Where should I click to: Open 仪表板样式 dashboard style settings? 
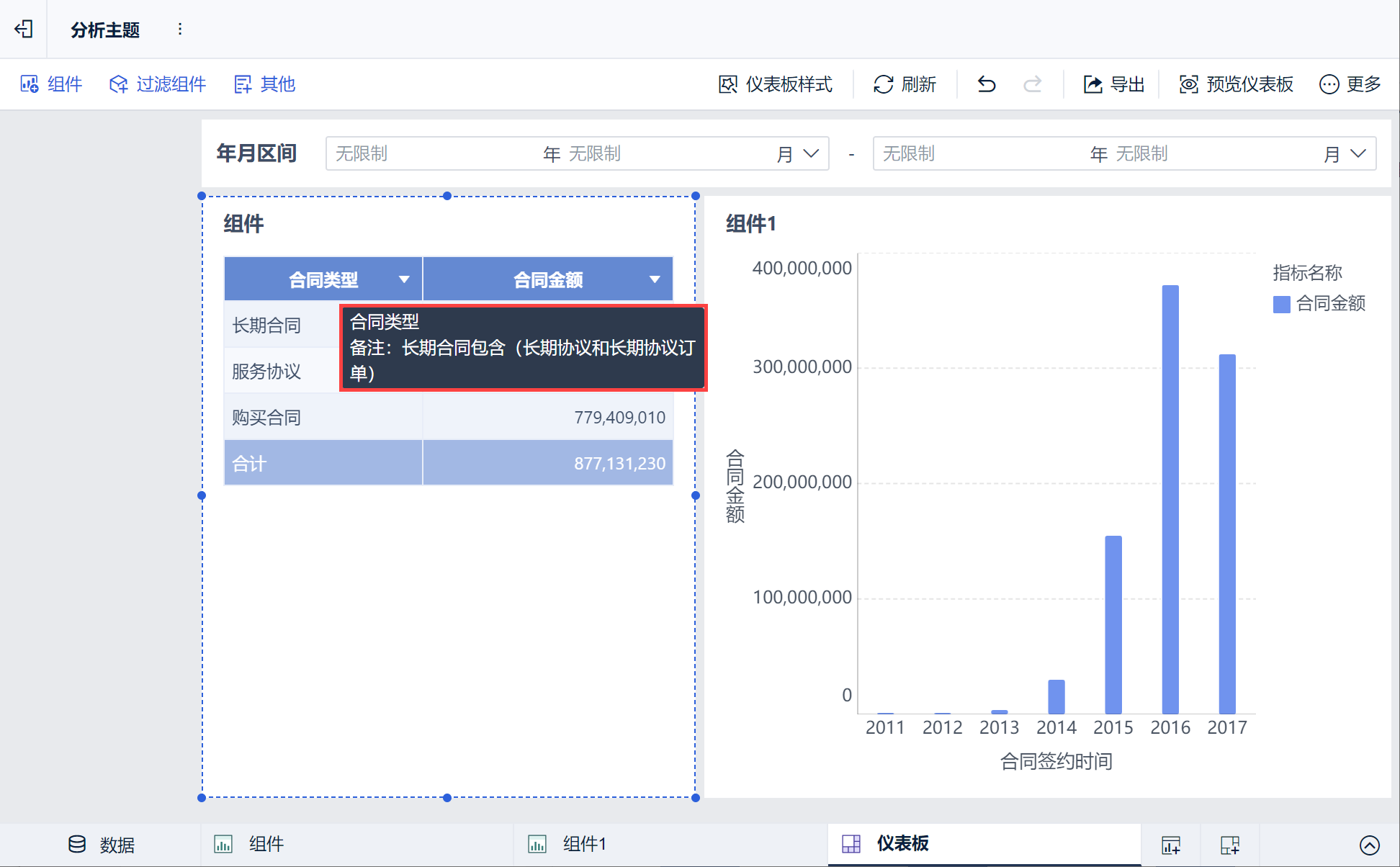click(776, 84)
